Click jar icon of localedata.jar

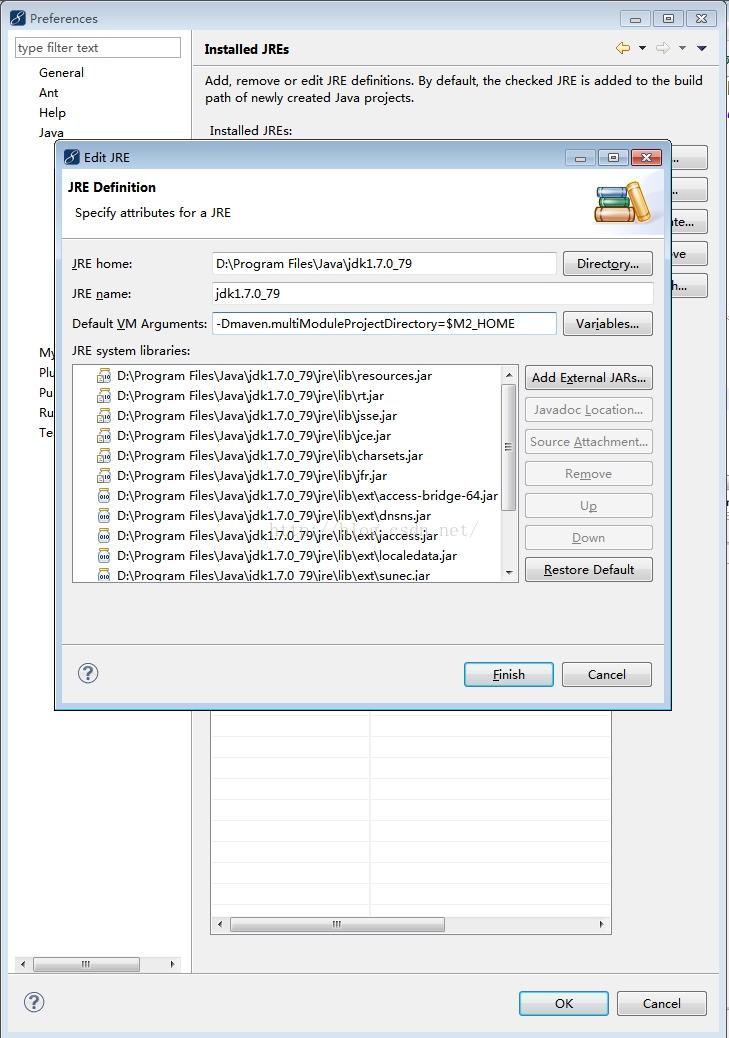(104, 556)
